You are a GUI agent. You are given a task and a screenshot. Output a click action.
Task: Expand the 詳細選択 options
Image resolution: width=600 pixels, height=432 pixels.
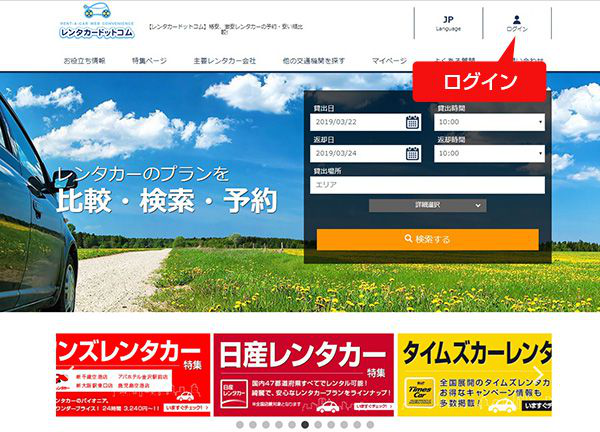[x=428, y=205]
